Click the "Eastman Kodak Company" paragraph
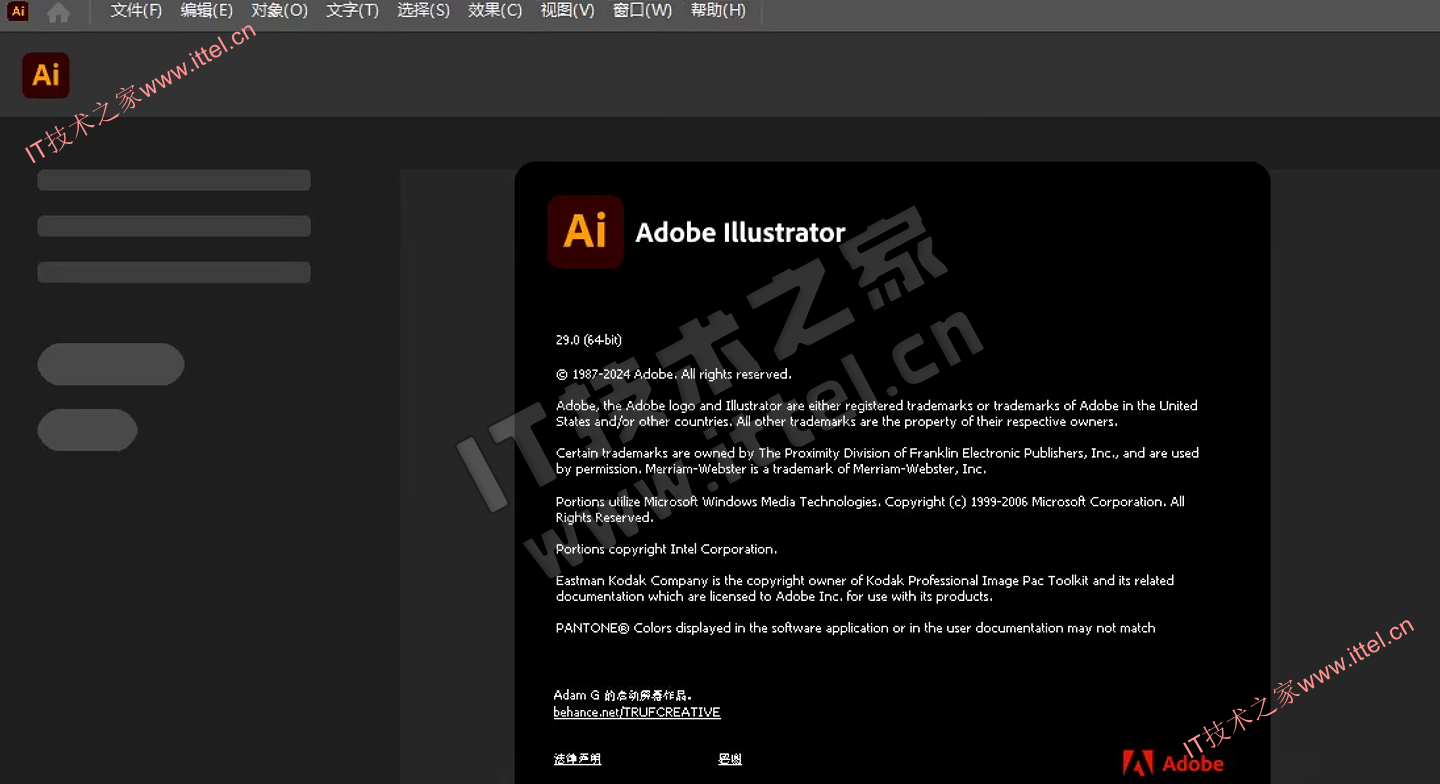The image size is (1440, 784). 865,588
